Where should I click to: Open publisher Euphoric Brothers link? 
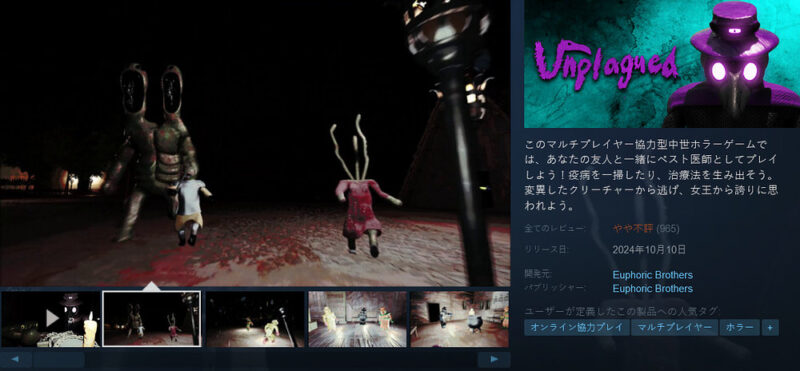pyautogui.click(x=653, y=289)
